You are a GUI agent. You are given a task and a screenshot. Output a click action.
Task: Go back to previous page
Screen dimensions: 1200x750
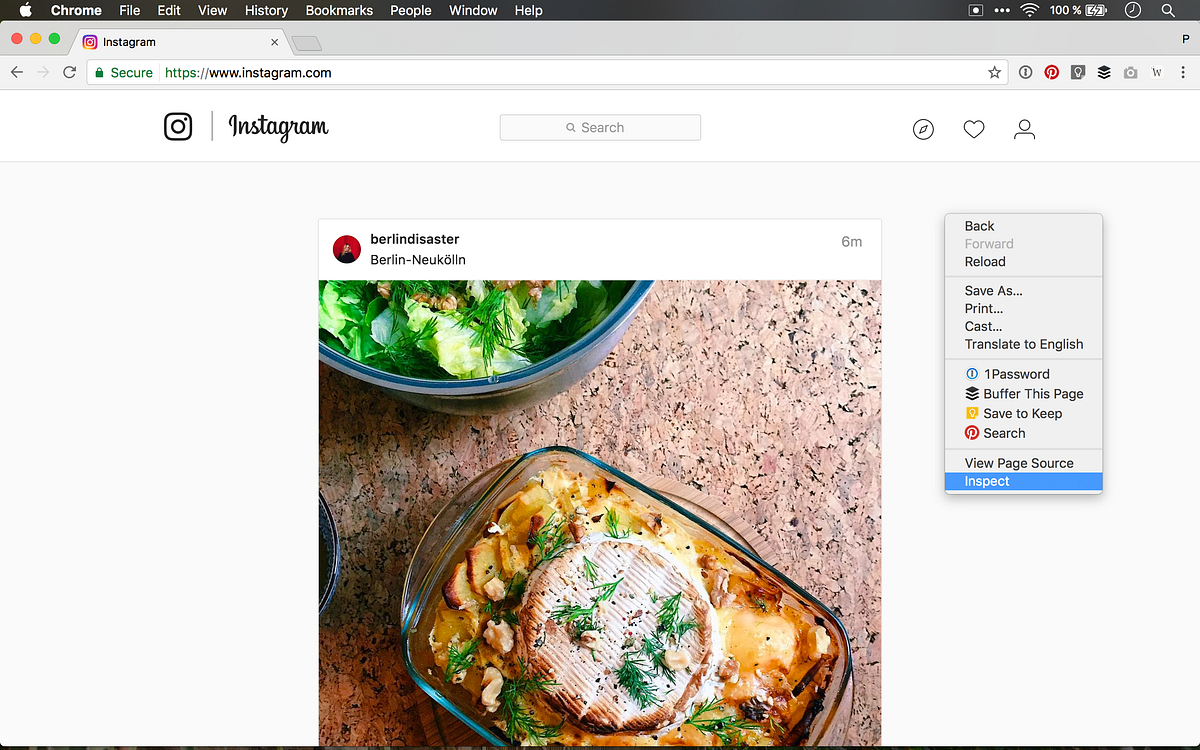click(x=17, y=72)
